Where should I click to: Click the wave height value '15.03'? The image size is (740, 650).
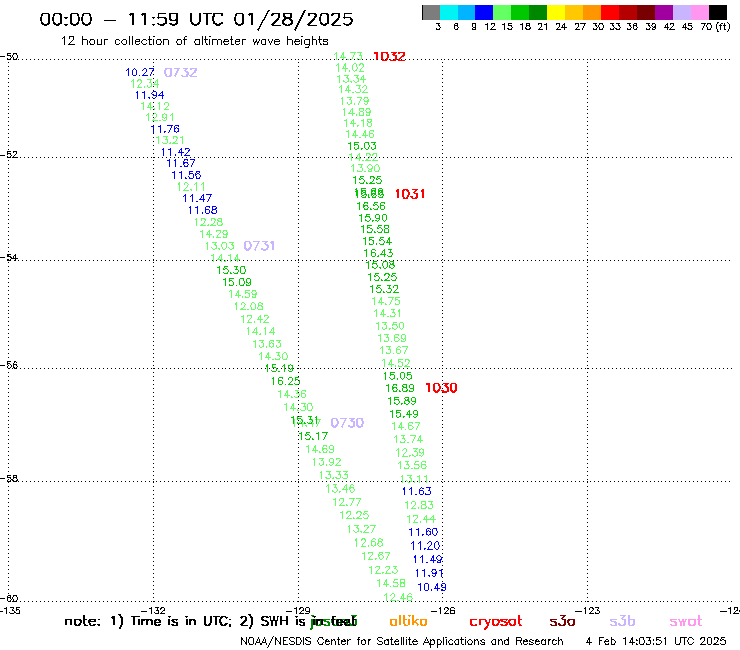362,146
